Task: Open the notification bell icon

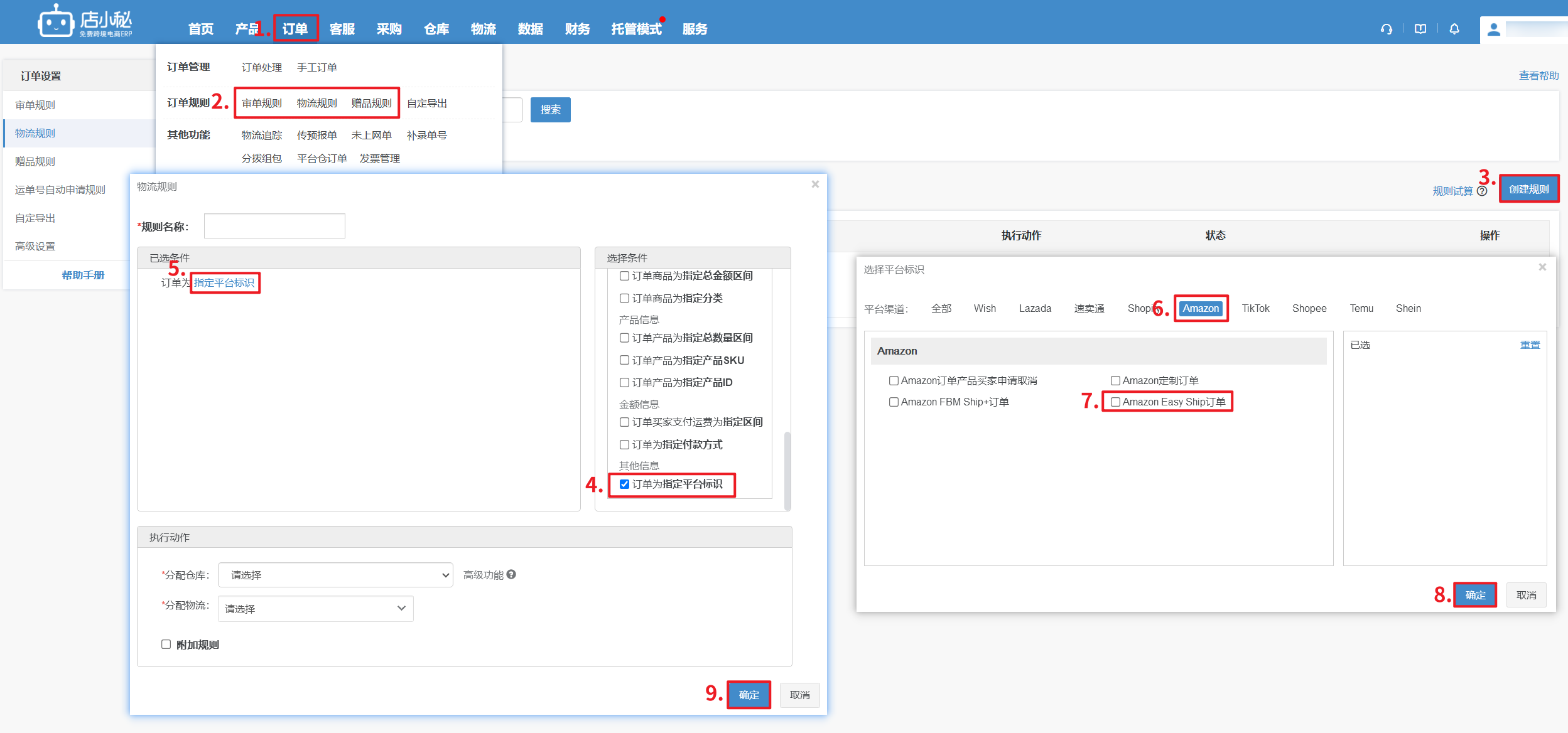Action: click(1454, 29)
